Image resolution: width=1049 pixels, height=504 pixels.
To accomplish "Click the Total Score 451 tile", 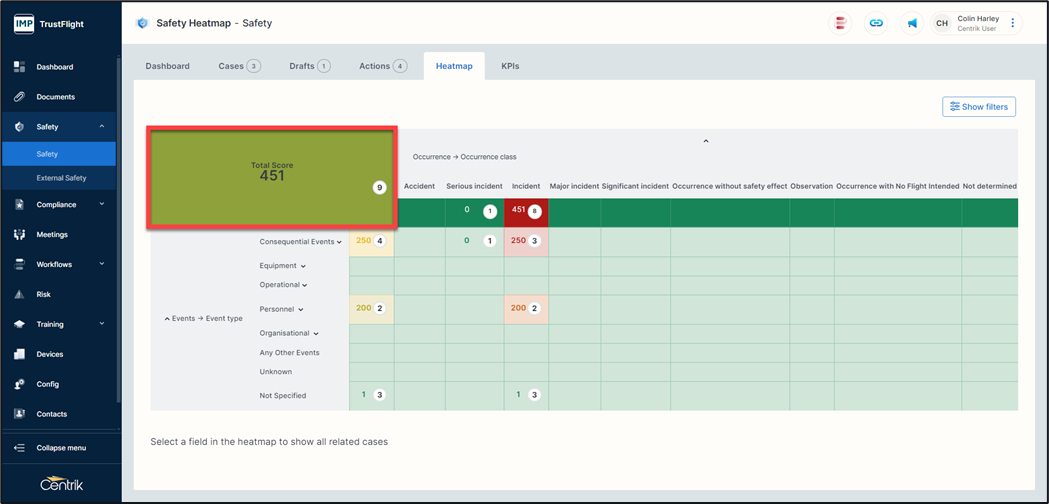I will pos(272,176).
